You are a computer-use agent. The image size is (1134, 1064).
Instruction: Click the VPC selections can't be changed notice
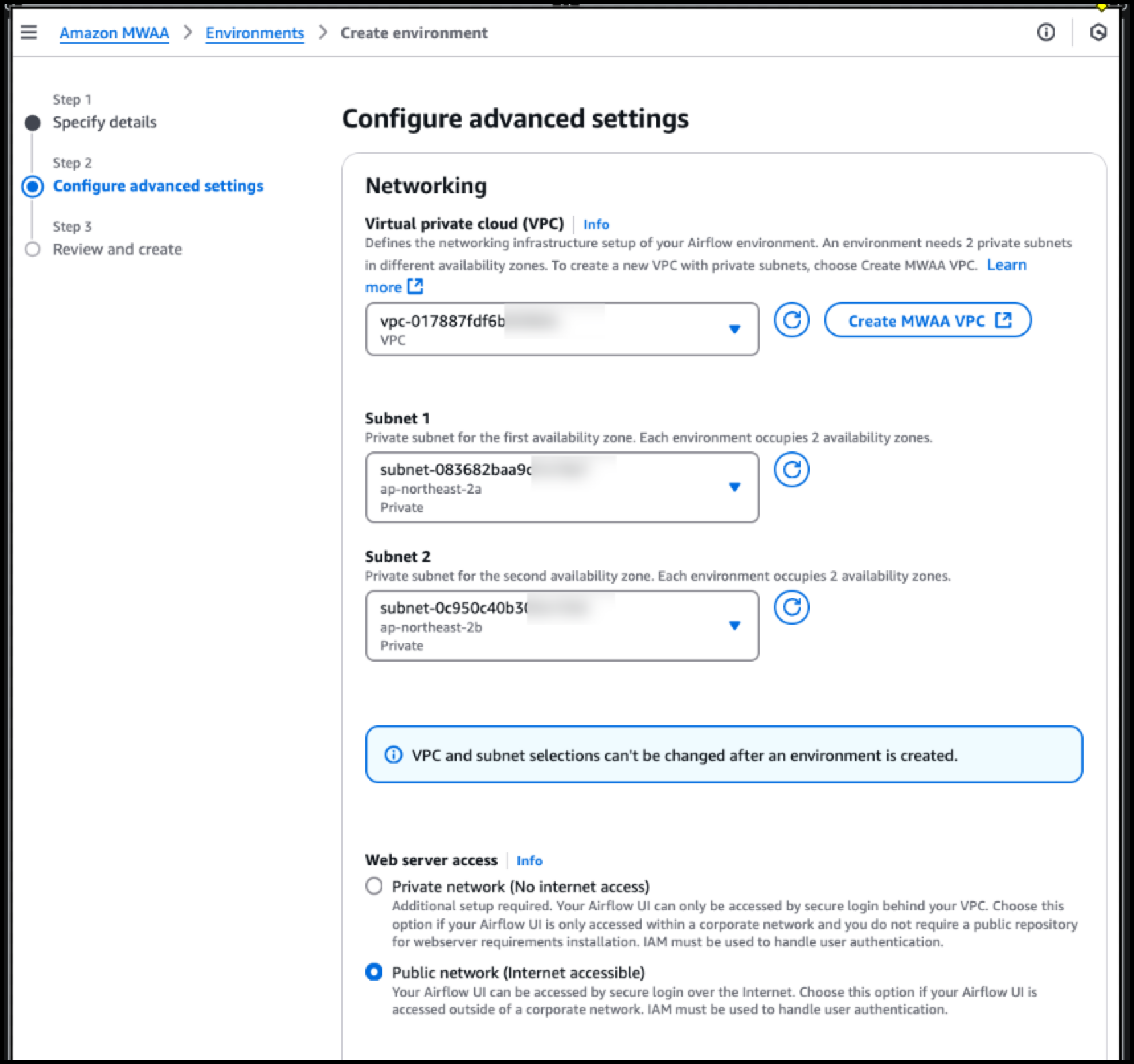tap(724, 755)
